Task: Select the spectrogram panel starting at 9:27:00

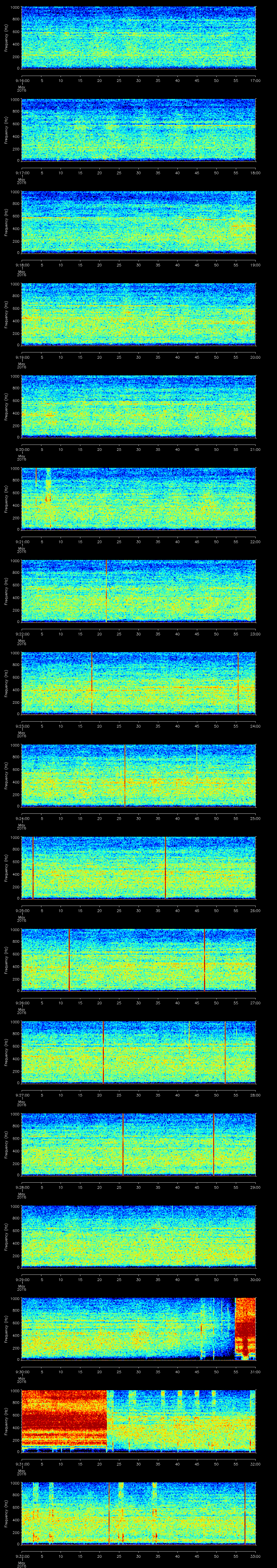Action: point(139,1052)
